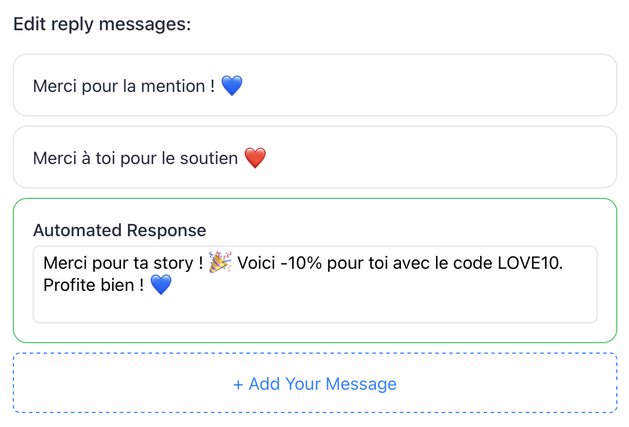The image size is (629, 427).
Task: Place cursor on "Merci pour ta story !"
Action: pyautogui.click(x=123, y=263)
